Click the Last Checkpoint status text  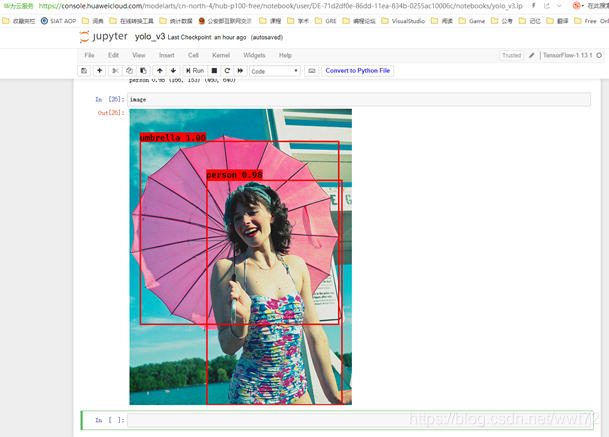(207, 37)
